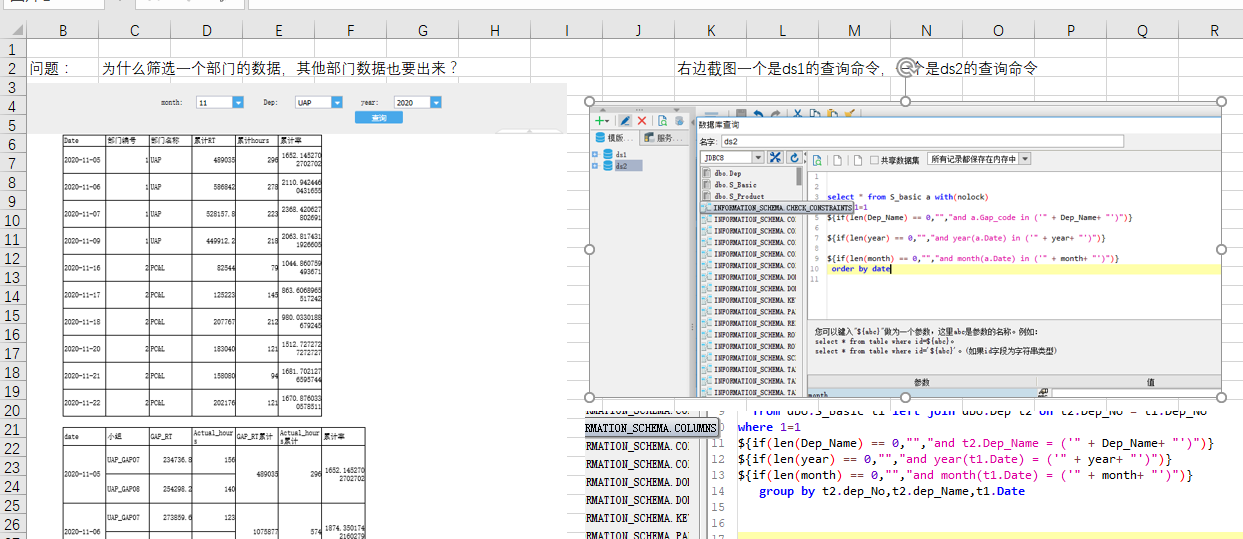This screenshot has height=539, width=1243.
Task: Click the INFORMATION_SCHEMA.COLUMNS entry in lower screenshot
Action: pyautogui.click(x=651, y=428)
